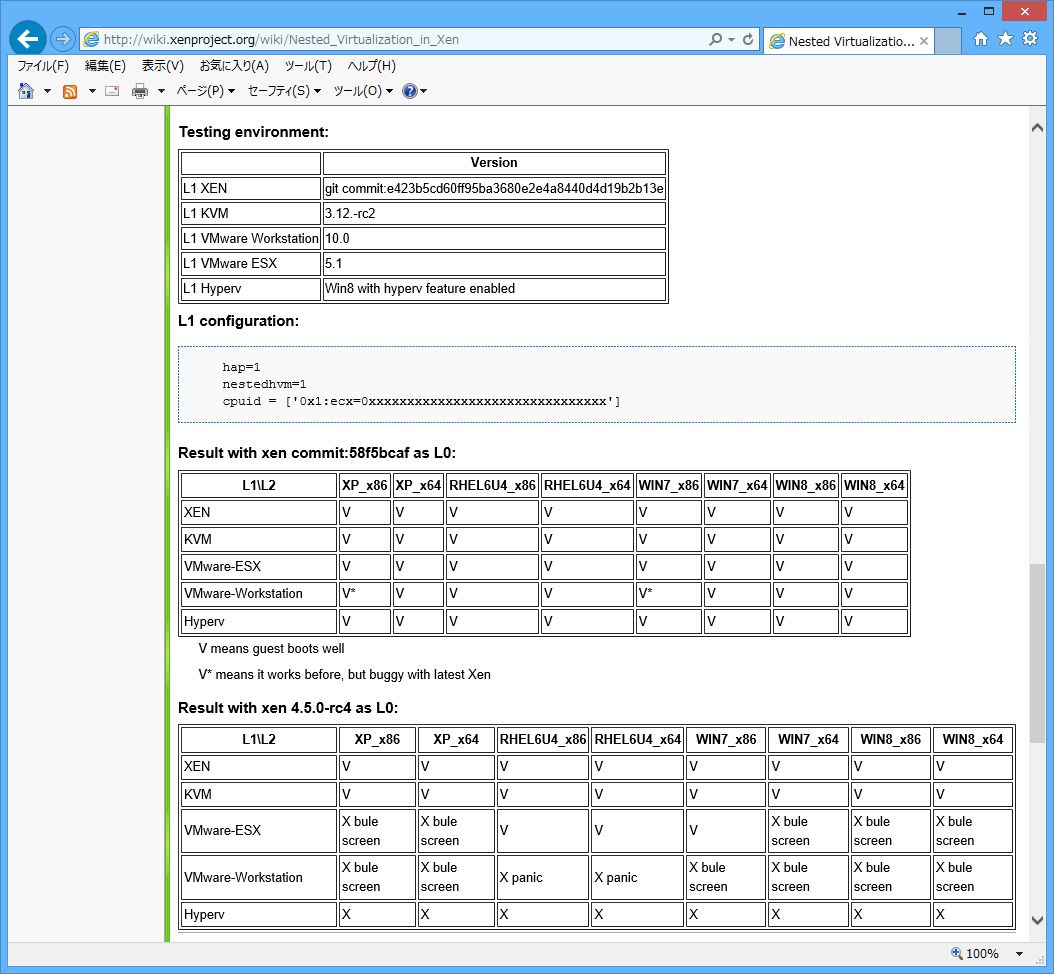Open the 表示(V) menu

163,66
